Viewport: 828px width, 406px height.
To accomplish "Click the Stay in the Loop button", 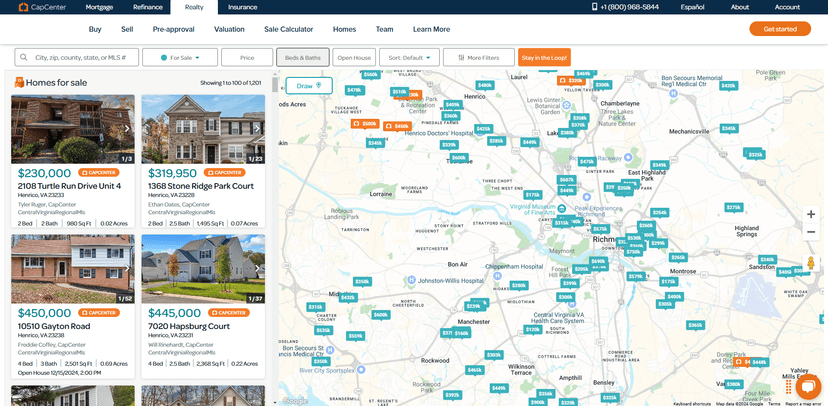I will 544,58.
